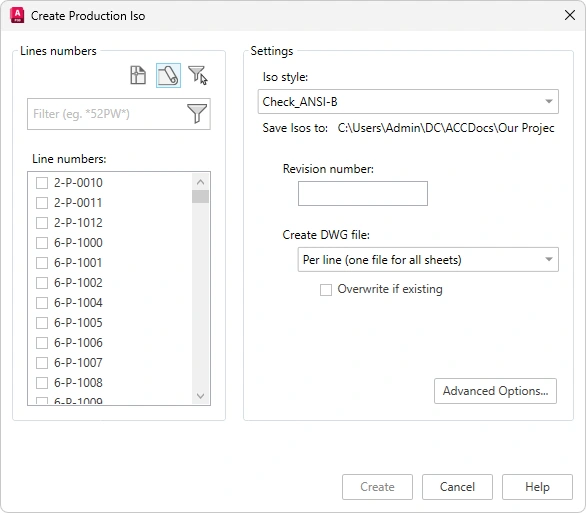
Task: Click the AutoCAD Plant 3D app icon
Action: 17,15
